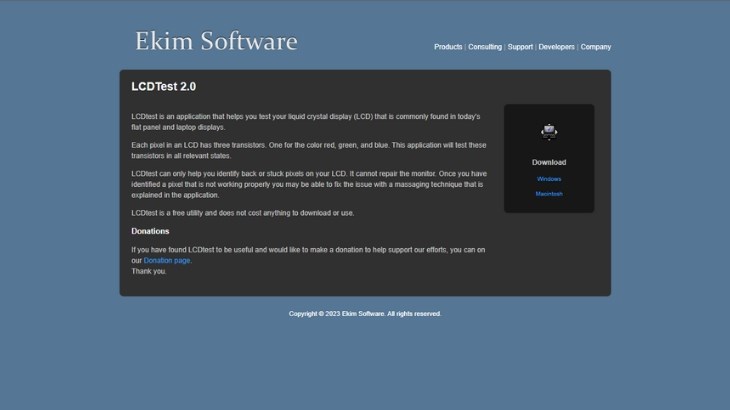Open the Support navigation link
The image size is (730, 410).
click(x=520, y=47)
